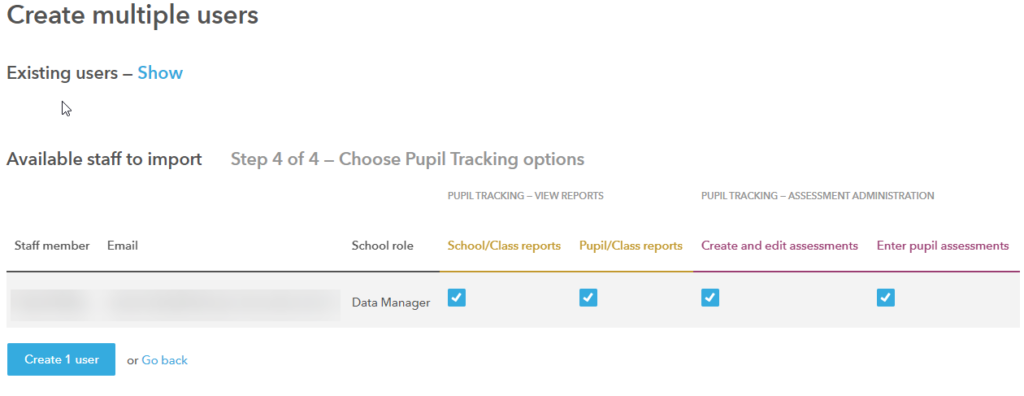Viewport: 1024px width, 396px height.
Task: Click the Create and edit assessments header
Action: (779, 246)
